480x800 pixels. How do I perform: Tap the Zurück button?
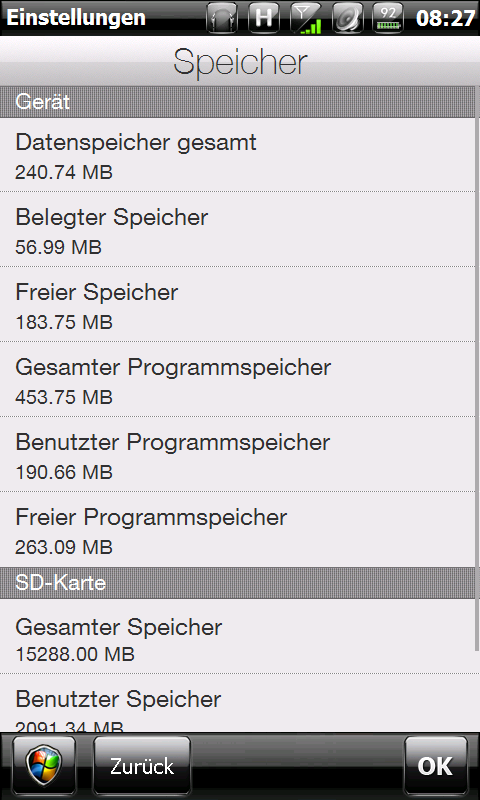(142, 765)
